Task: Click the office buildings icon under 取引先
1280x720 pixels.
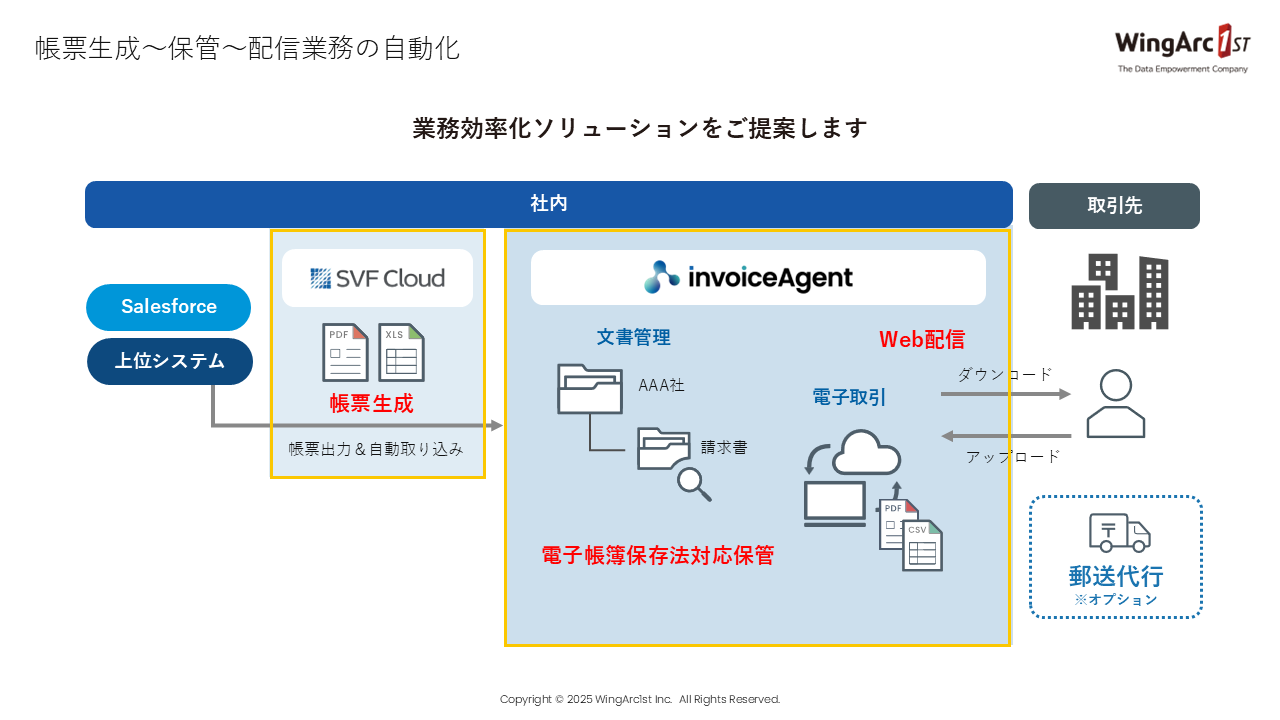Action: point(1120,291)
